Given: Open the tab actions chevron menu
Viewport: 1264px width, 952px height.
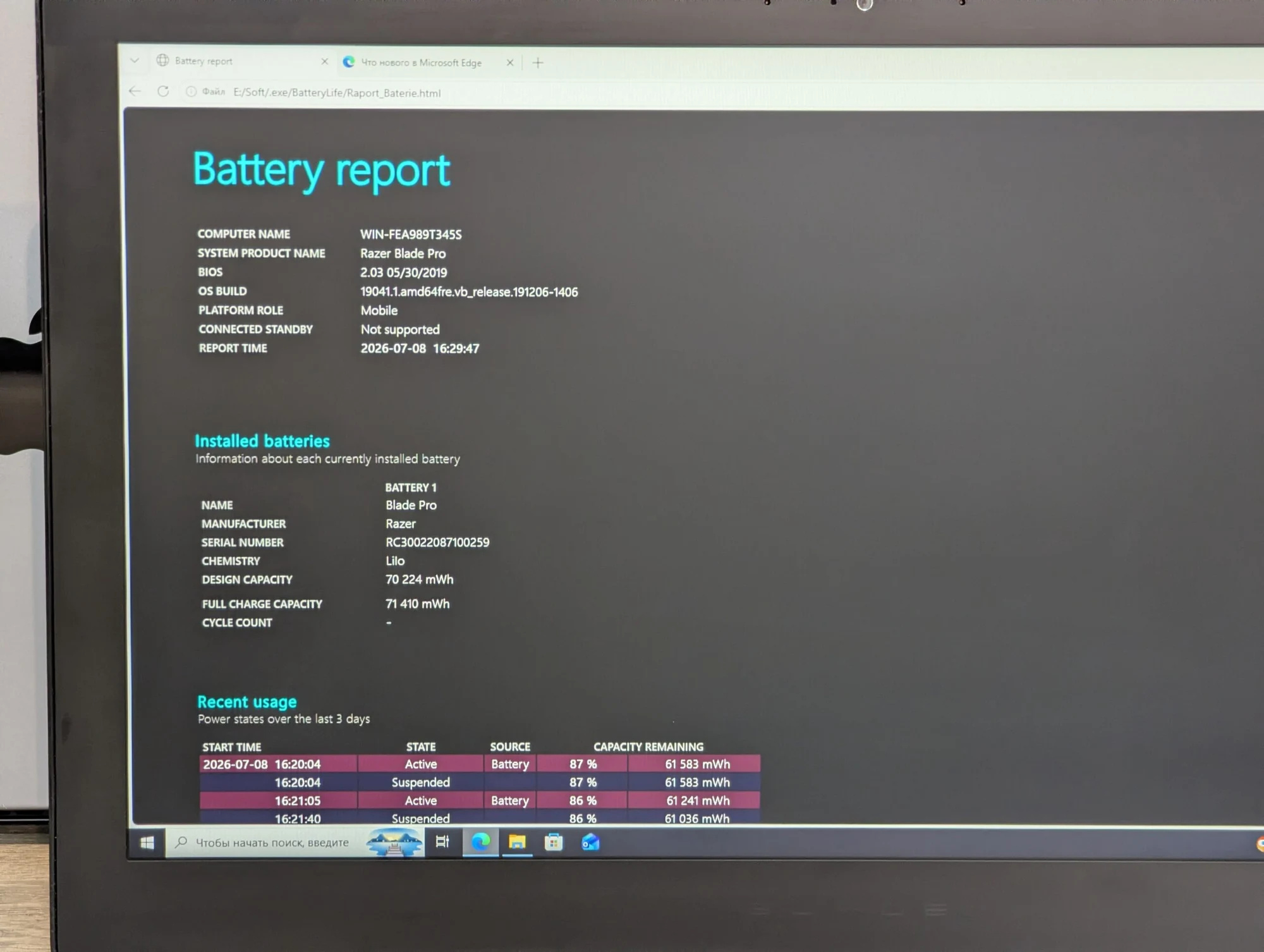Looking at the screenshot, I should (134, 61).
